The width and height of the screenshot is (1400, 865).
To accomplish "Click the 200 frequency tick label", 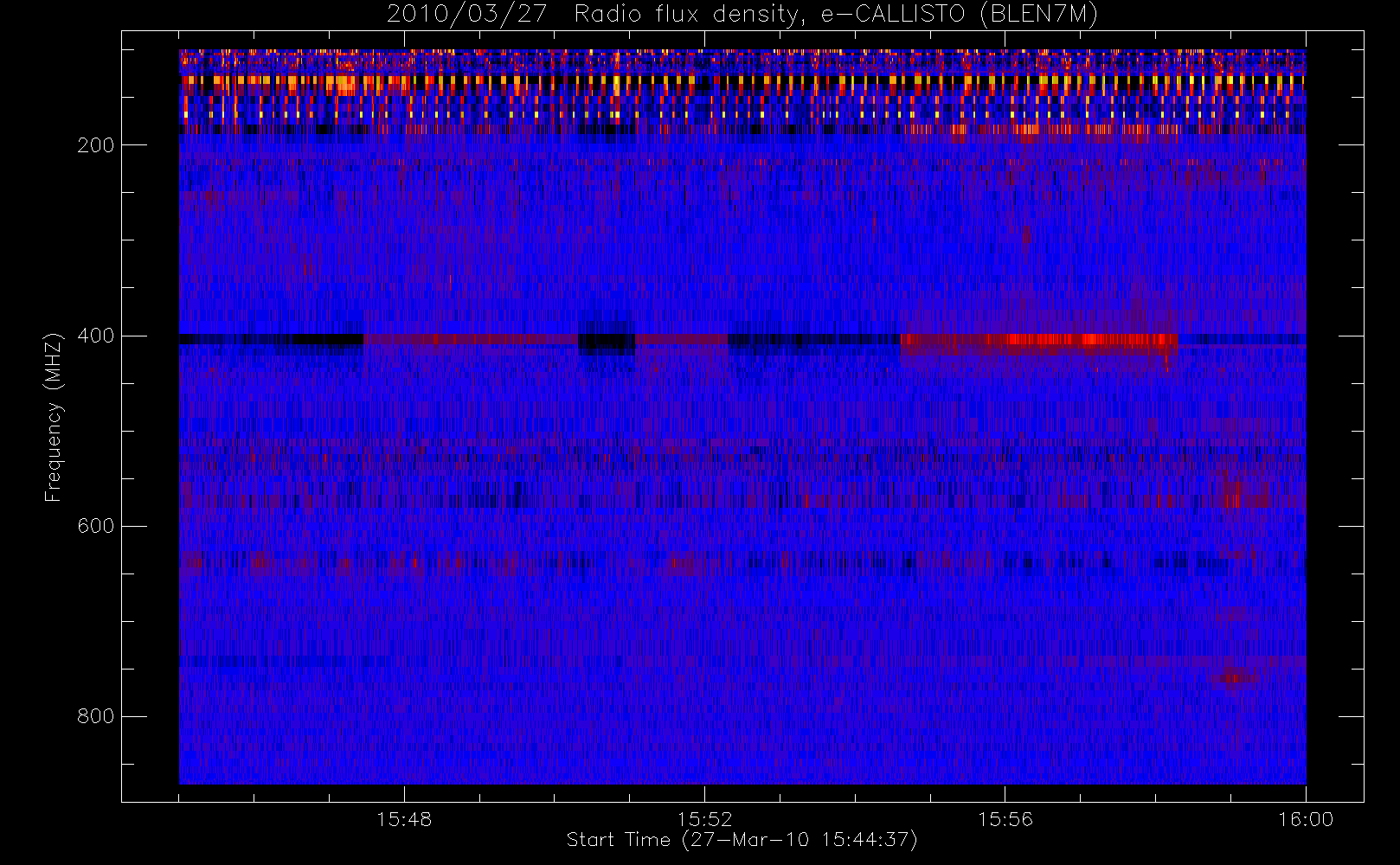I will (96, 145).
